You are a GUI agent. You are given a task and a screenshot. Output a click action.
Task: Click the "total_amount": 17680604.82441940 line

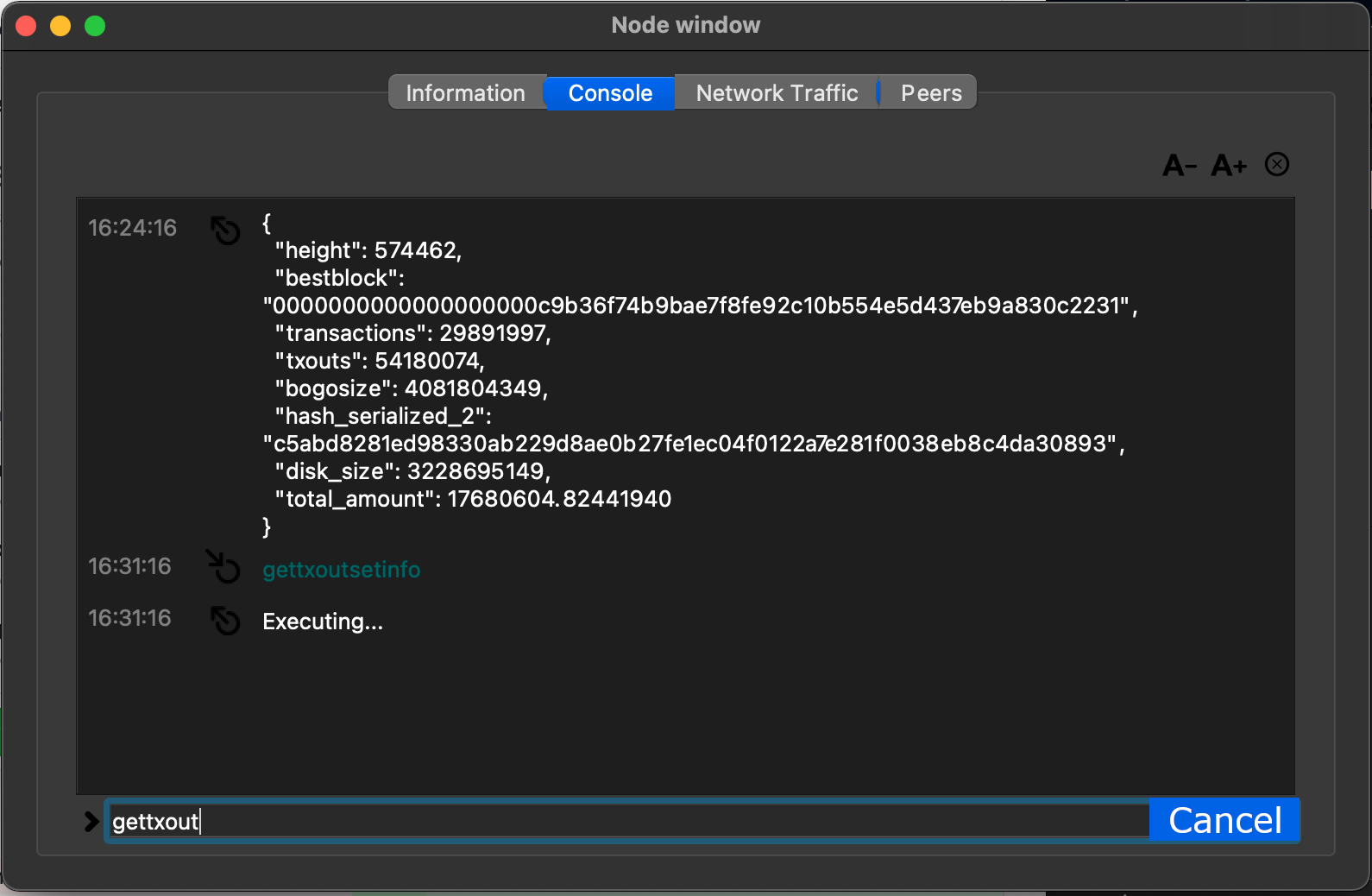pyautogui.click(x=473, y=499)
